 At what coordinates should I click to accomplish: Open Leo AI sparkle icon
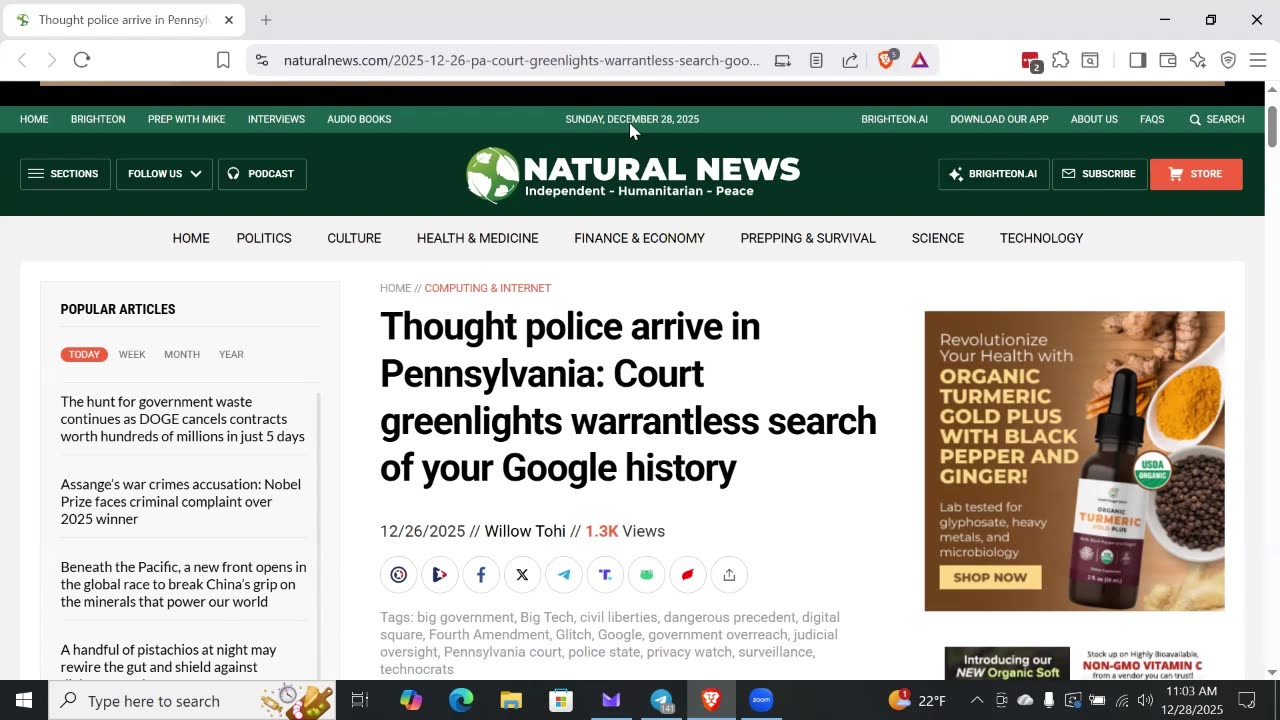pyautogui.click(x=1198, y=60)
